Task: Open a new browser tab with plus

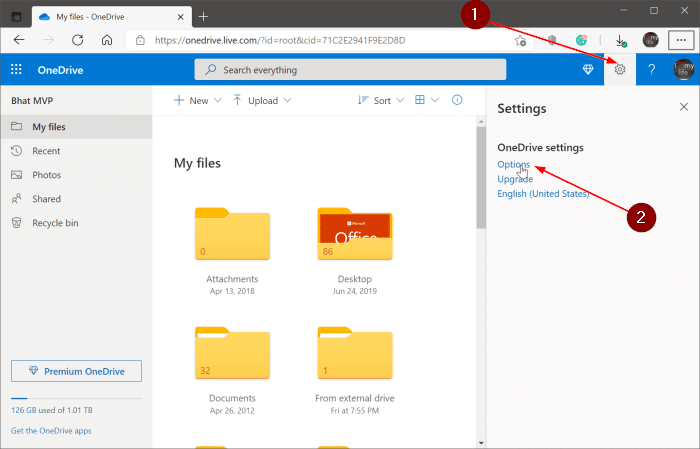Action: [203, 17]
